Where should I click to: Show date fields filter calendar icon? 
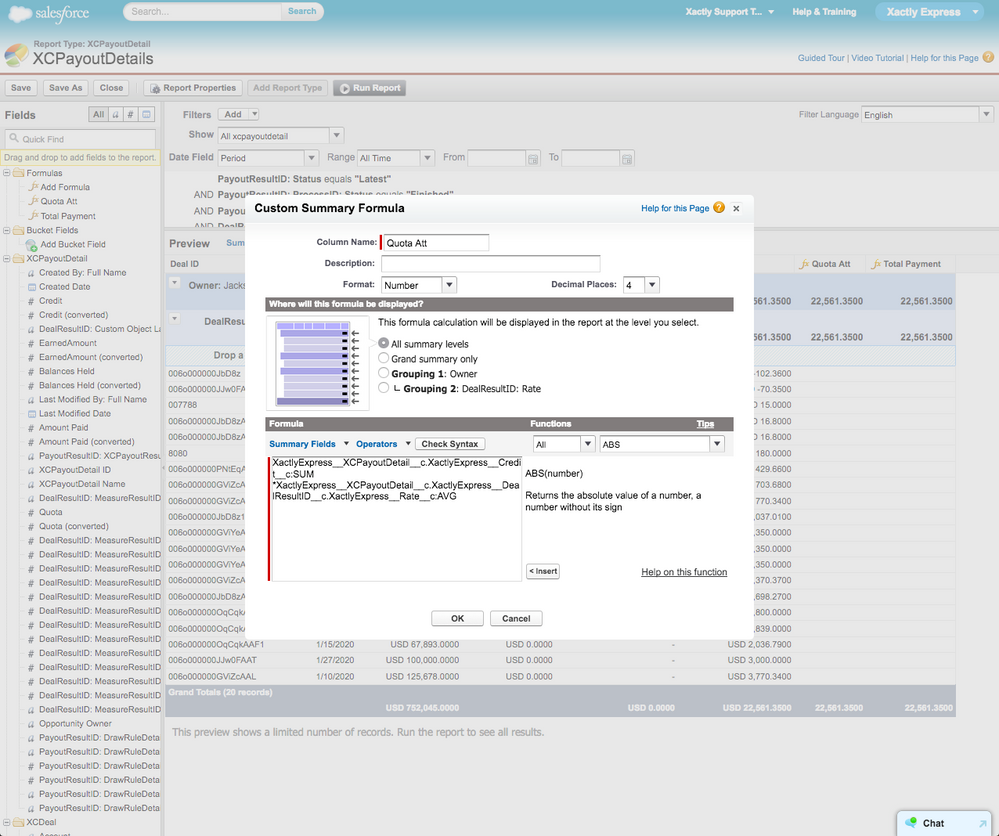coord(147,115)
